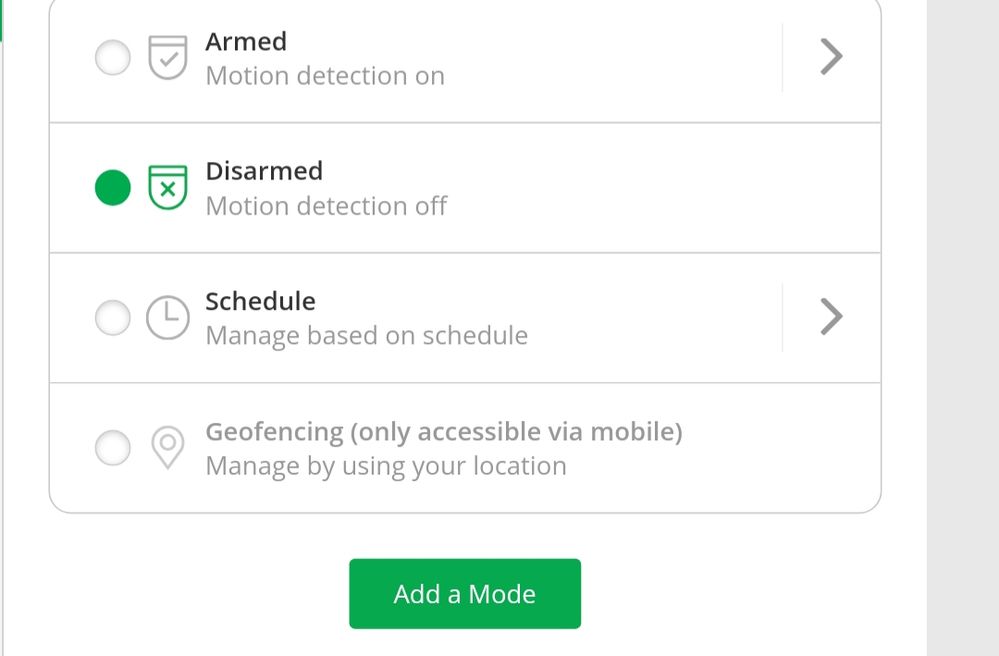Click the Schedule mode title
The width and height of the screenshot is (999, 656).
point(260,301)
